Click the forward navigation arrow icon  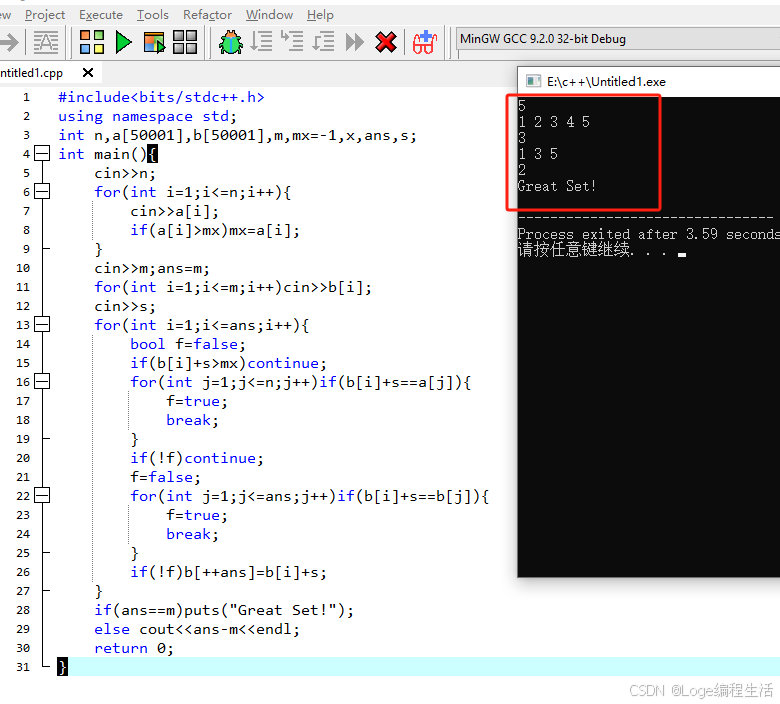9,42
